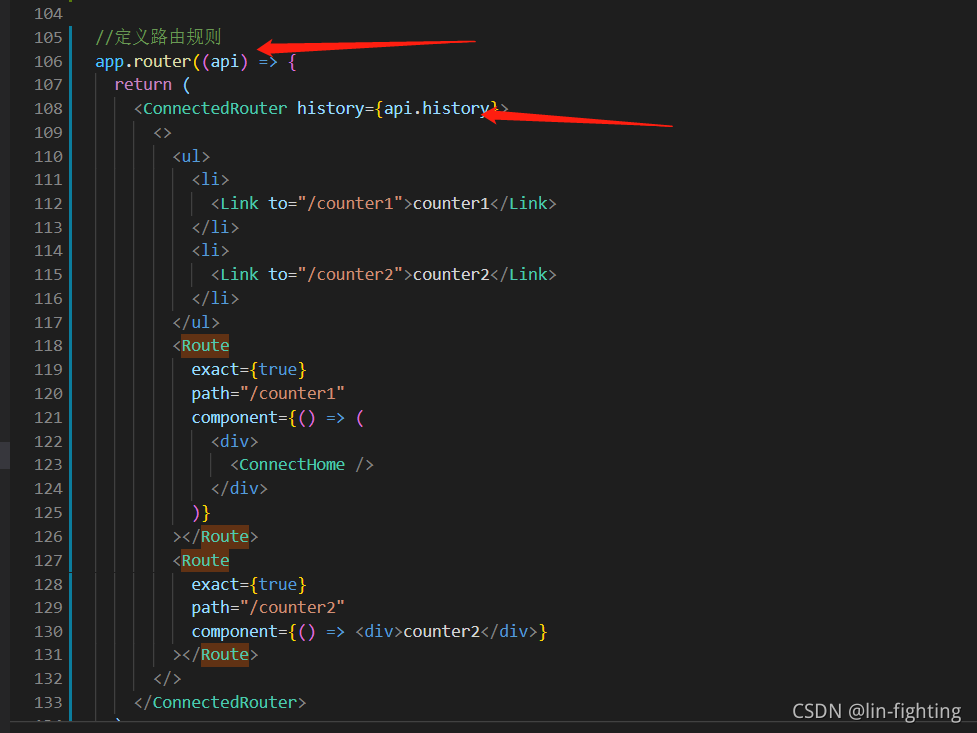Screen dimensions: 977x733
Task: Click 'api.history' expression on line 108
Action: (436, 108)
